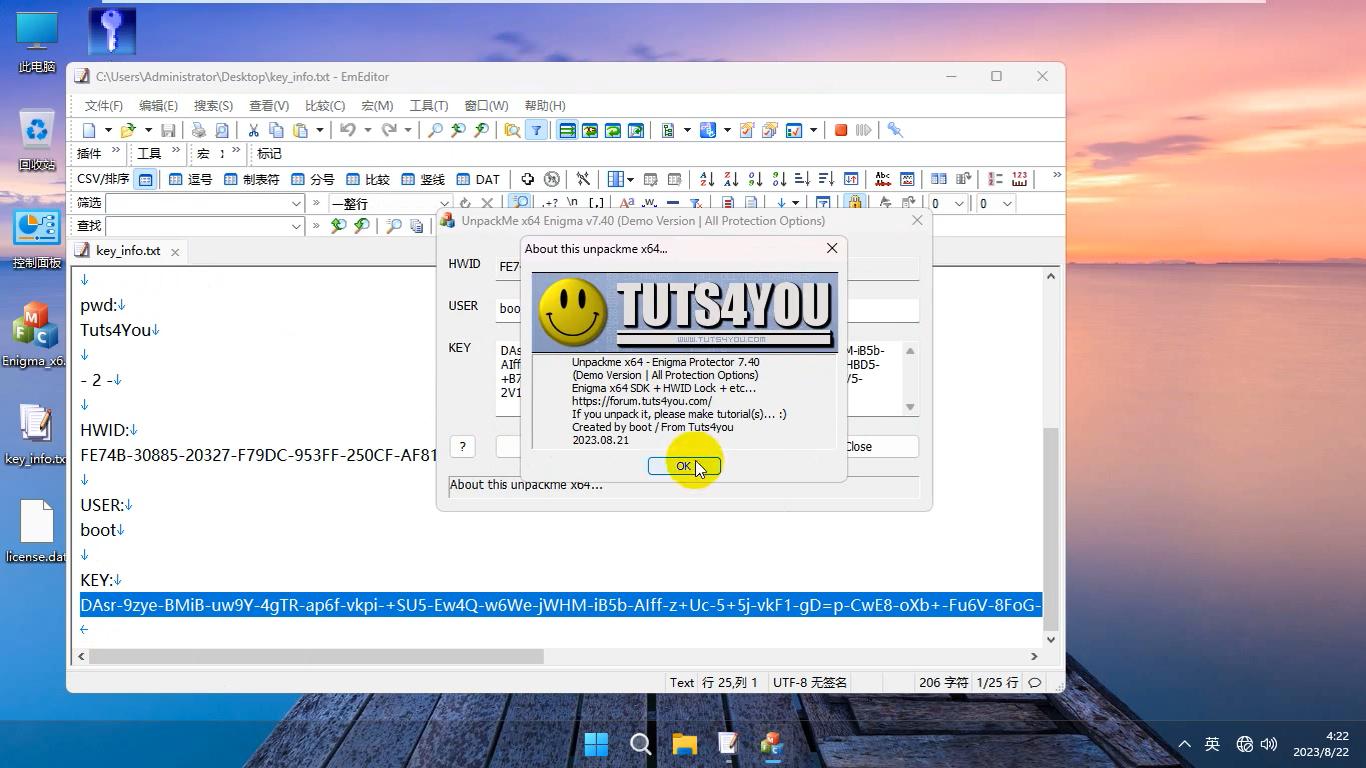Click the license.dat desktop file icon
1366x768 pixels.
pos(37,532)
